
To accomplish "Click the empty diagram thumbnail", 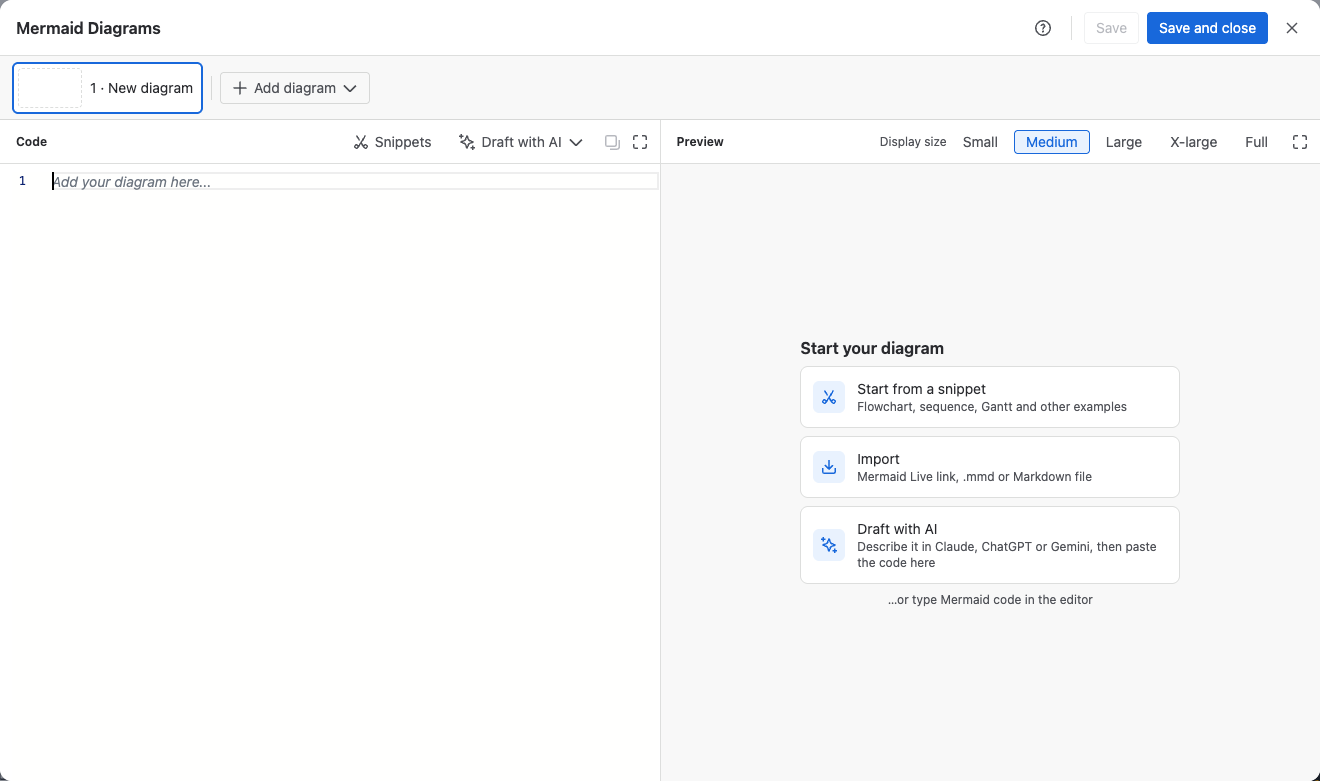I will click(50, 88).
